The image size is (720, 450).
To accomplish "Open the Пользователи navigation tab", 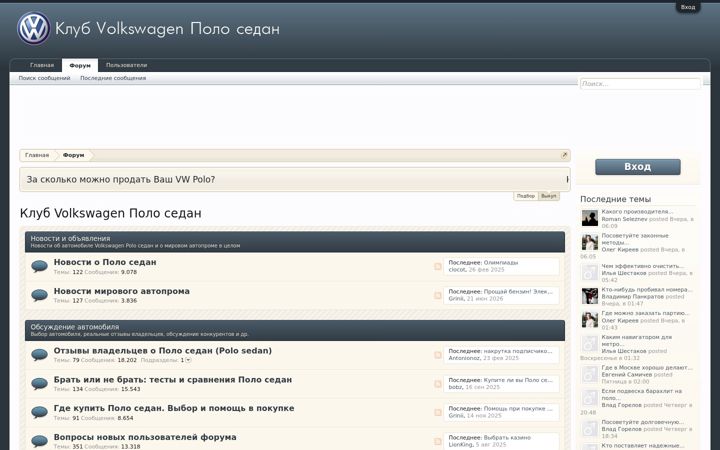I will (x=126, y=65).
